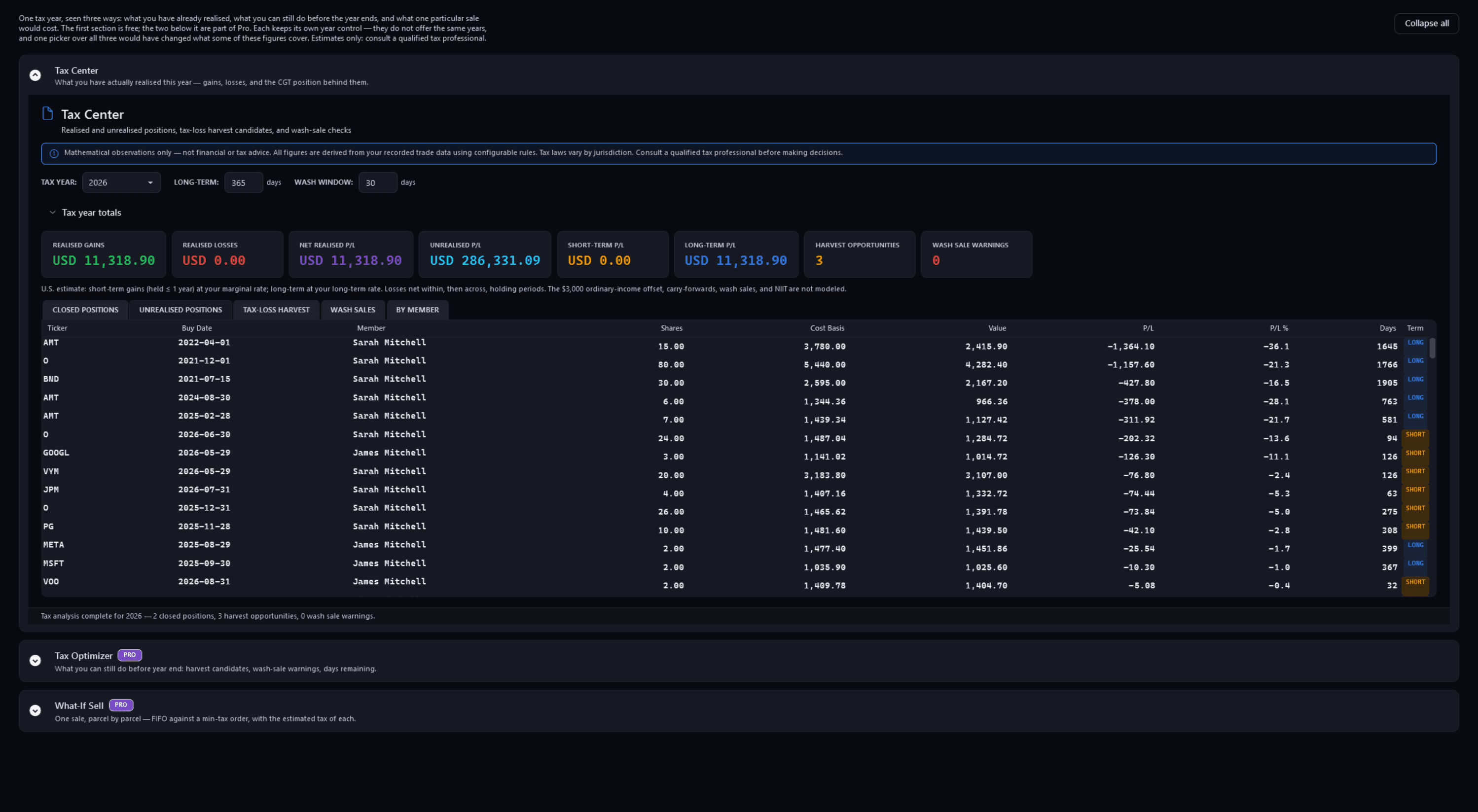
Task: Click the PRO badge beside Tax Optimizer
Action: pyautogui.click(x=130, y=655)
